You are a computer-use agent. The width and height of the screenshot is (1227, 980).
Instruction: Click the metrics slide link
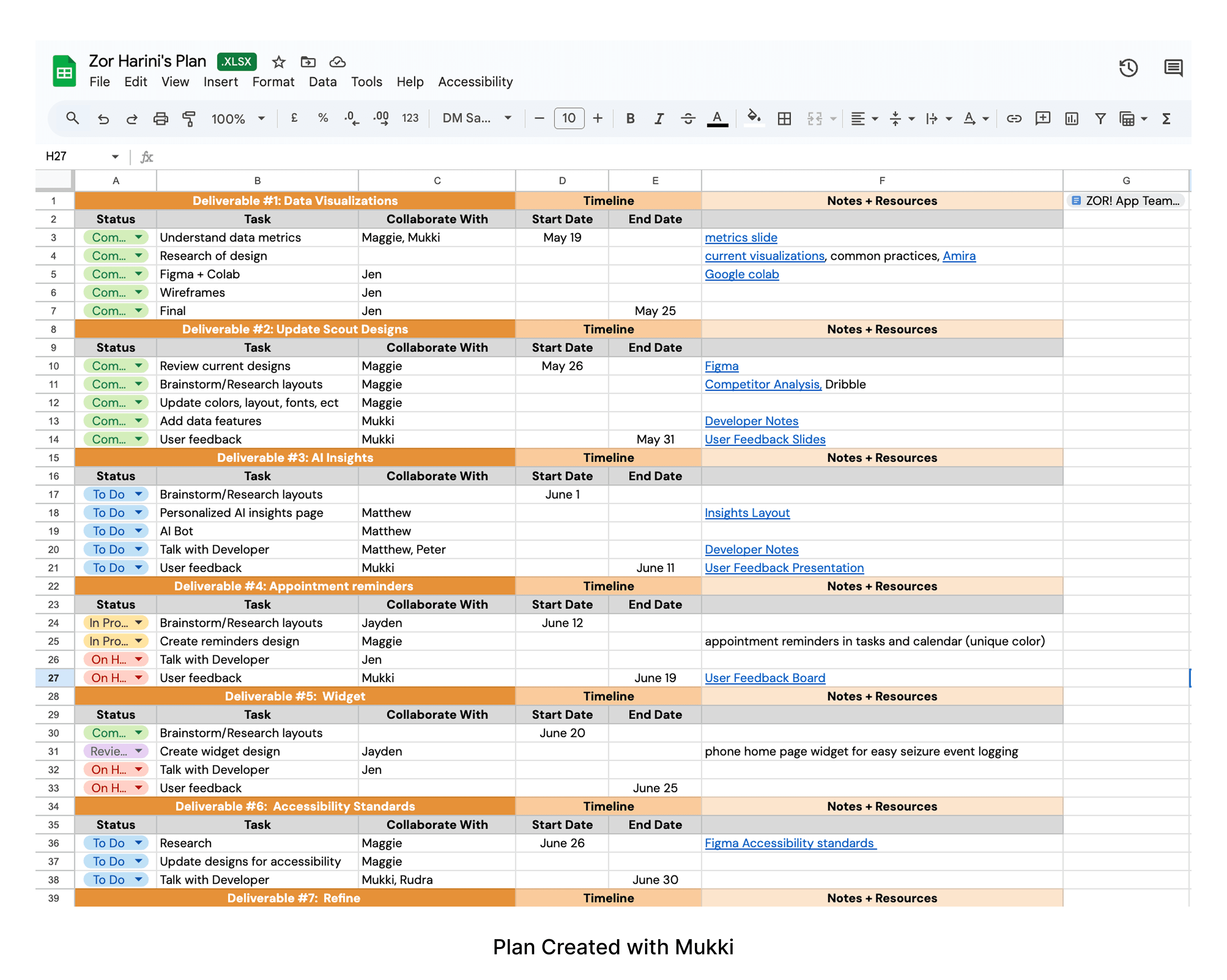(741, 237)
